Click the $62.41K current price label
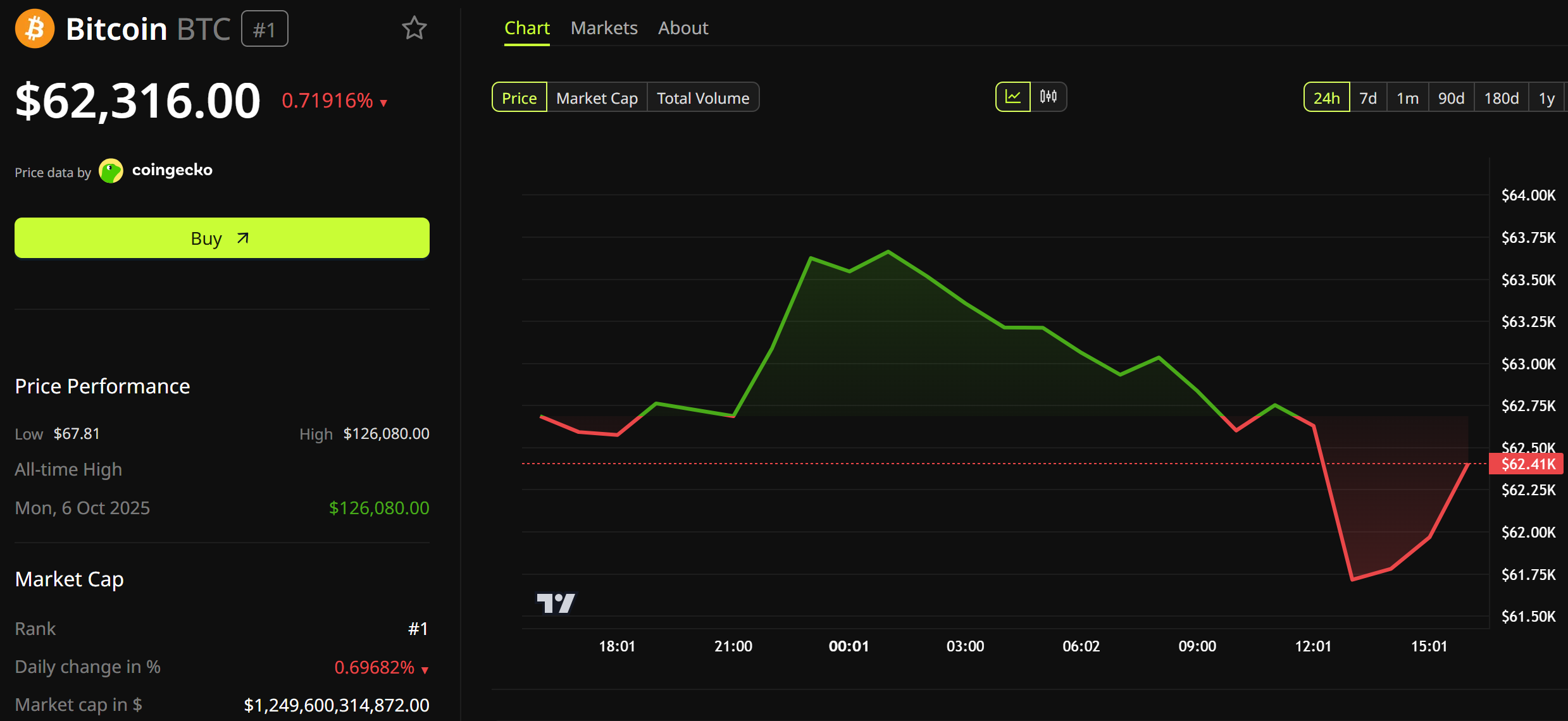The width and height of the screenshot is (1568, 721). click(1527, 464)
